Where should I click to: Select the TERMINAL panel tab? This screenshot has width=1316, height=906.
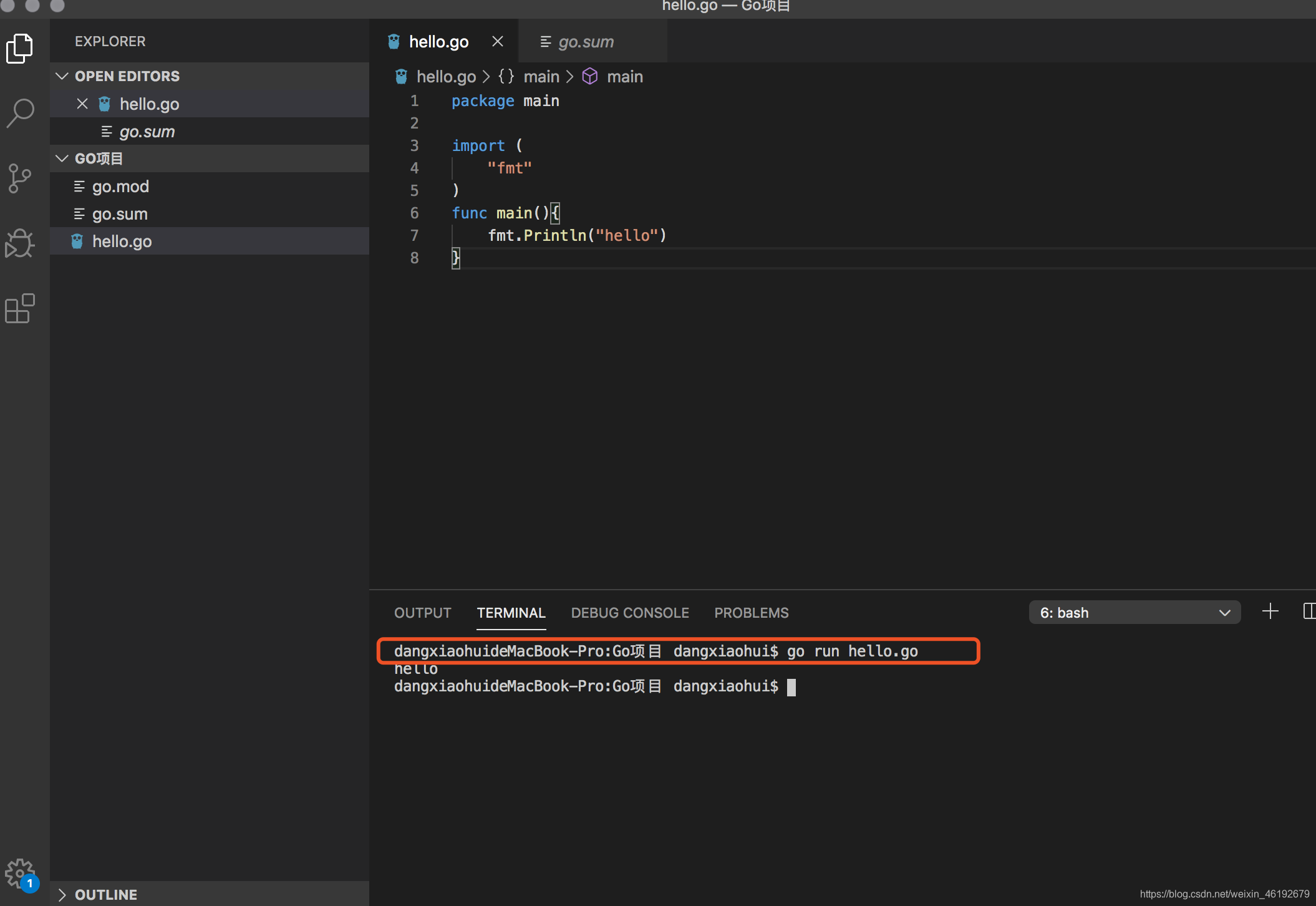pos(511,613)
